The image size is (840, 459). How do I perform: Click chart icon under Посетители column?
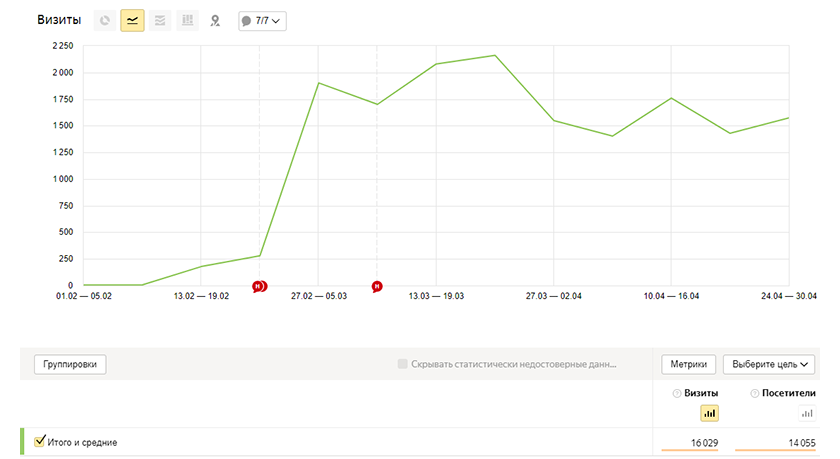[807, 413]
